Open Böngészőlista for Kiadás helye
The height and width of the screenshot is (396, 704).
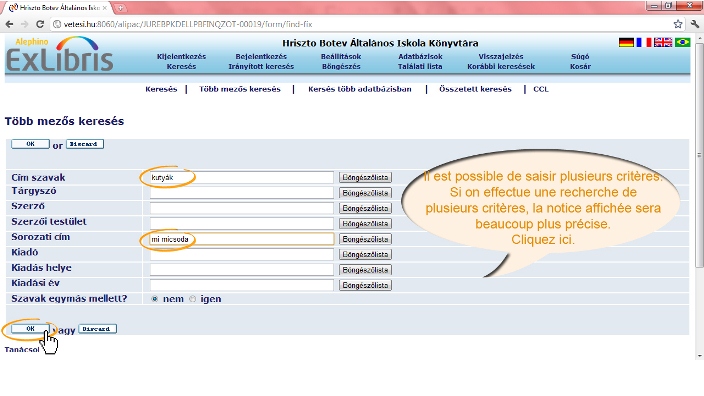(365, 270)
